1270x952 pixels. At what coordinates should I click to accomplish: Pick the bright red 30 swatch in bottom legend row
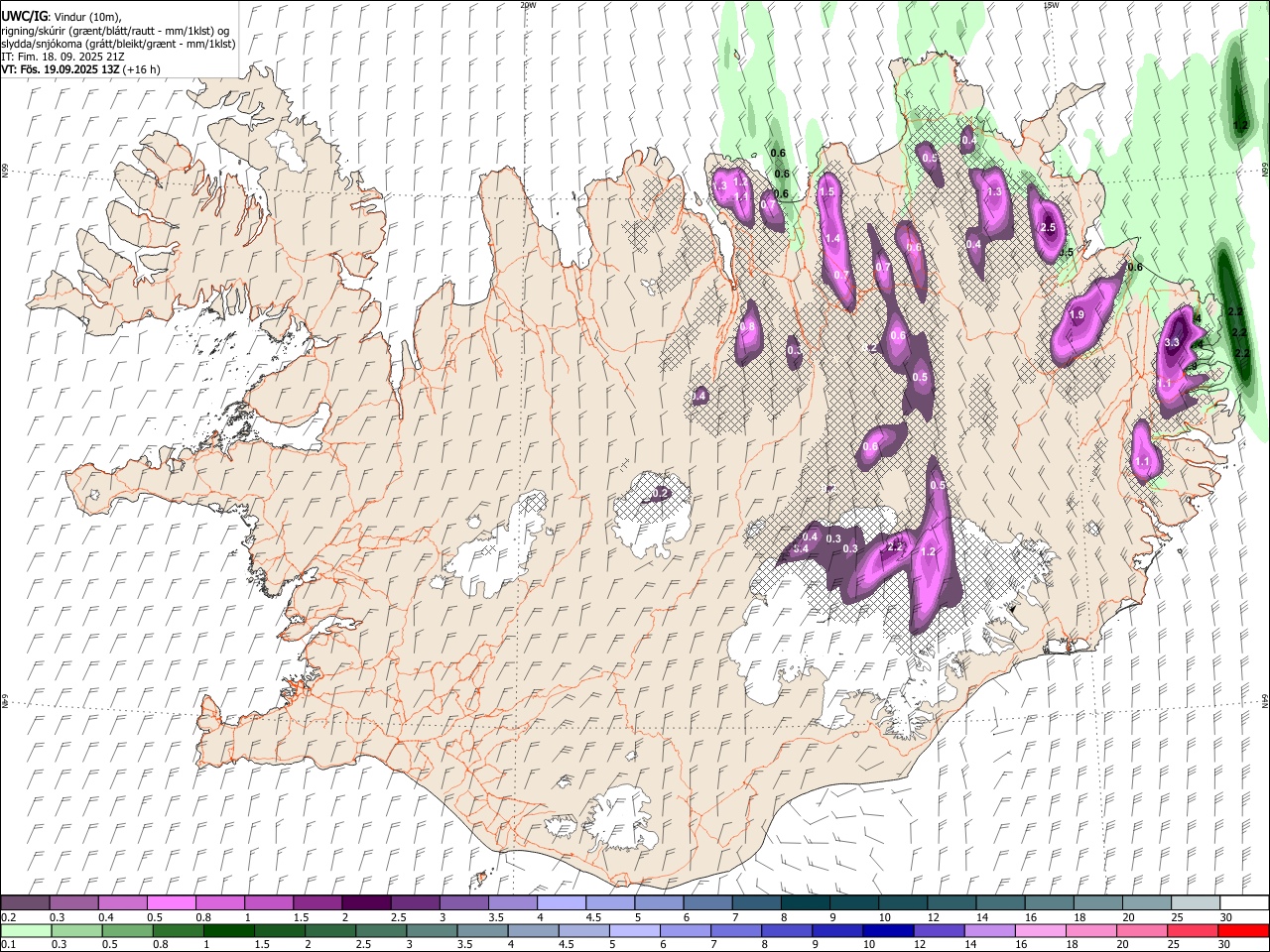point(1242,931)
